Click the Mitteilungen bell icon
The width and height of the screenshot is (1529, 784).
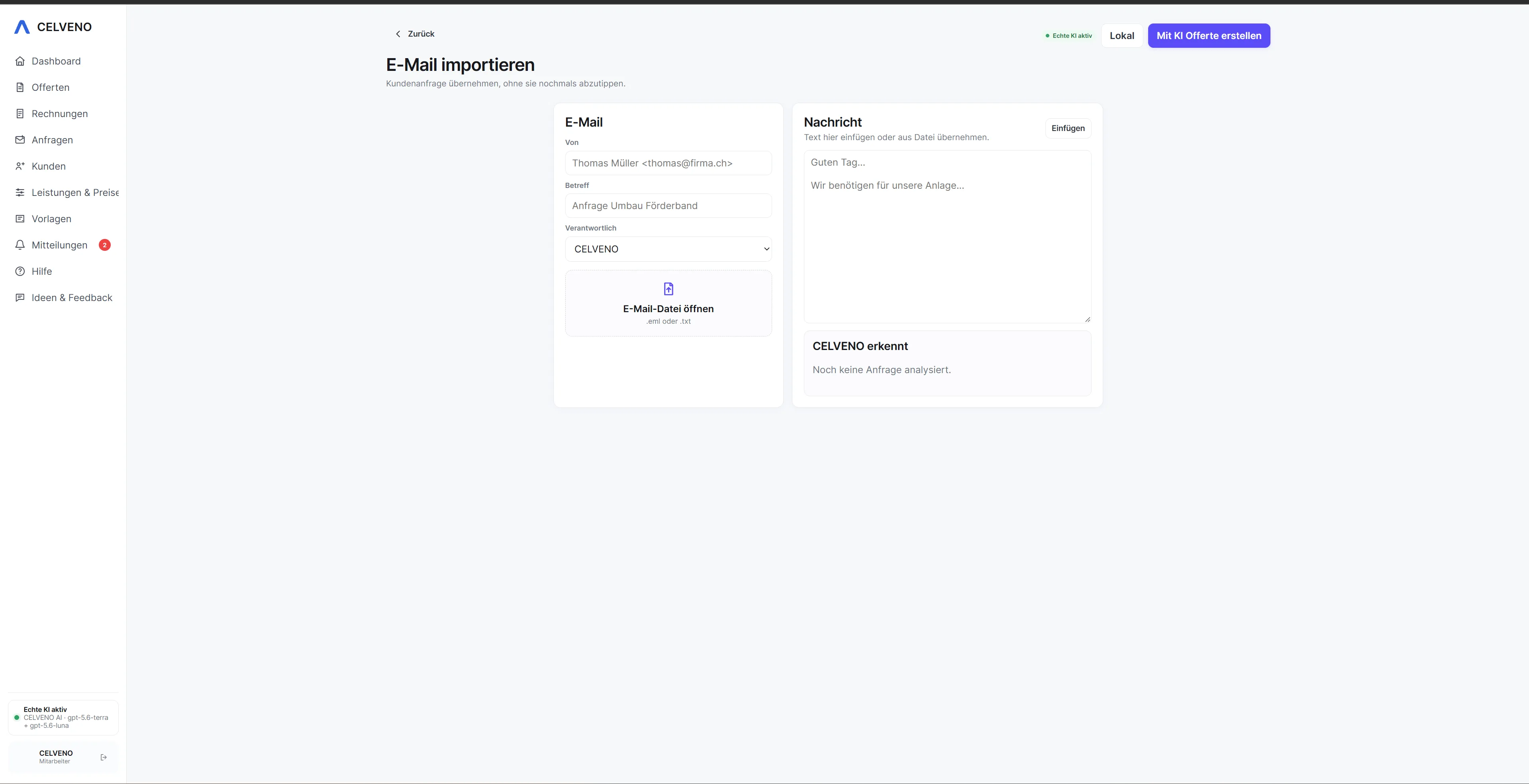pyautogui.click(x=20, y=245)
